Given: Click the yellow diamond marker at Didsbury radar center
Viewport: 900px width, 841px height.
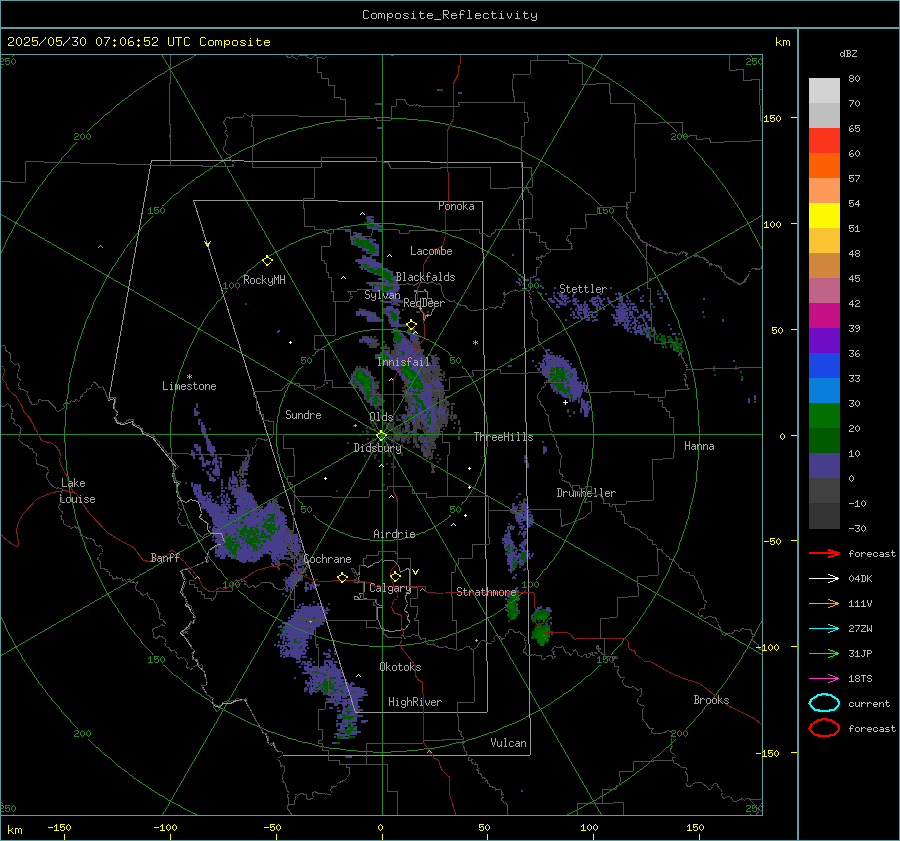Looking at the screenshot, I should tap(381, 436).
